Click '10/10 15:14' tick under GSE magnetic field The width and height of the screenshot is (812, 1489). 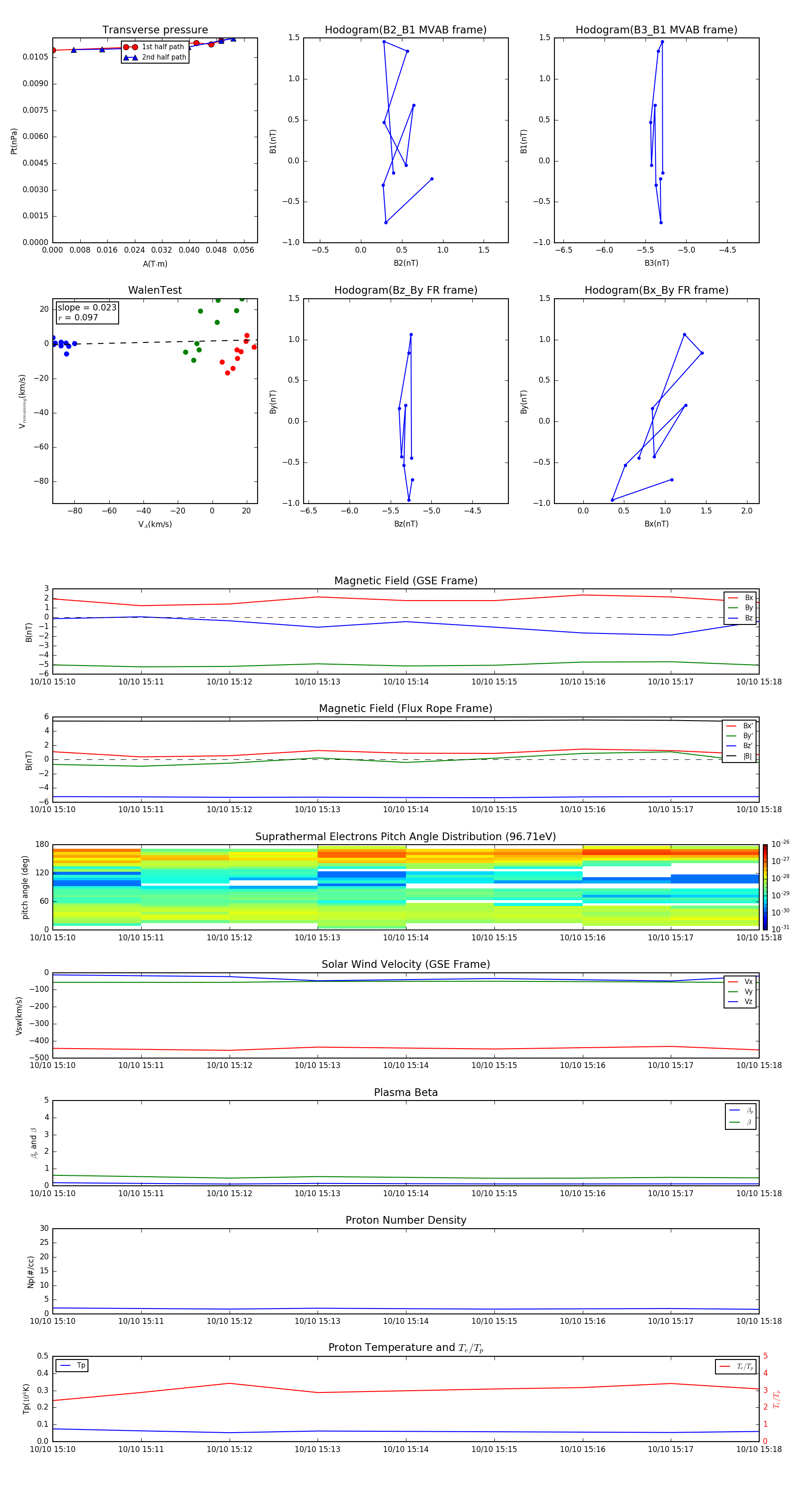coord(406,682)
